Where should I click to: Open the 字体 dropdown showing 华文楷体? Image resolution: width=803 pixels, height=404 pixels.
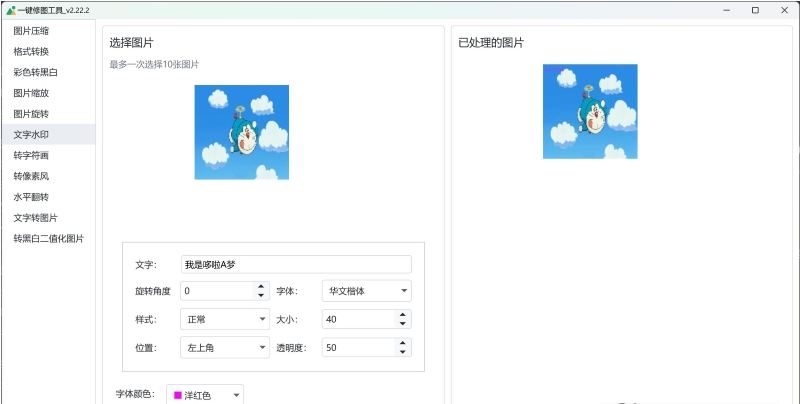tap(367, 291)
